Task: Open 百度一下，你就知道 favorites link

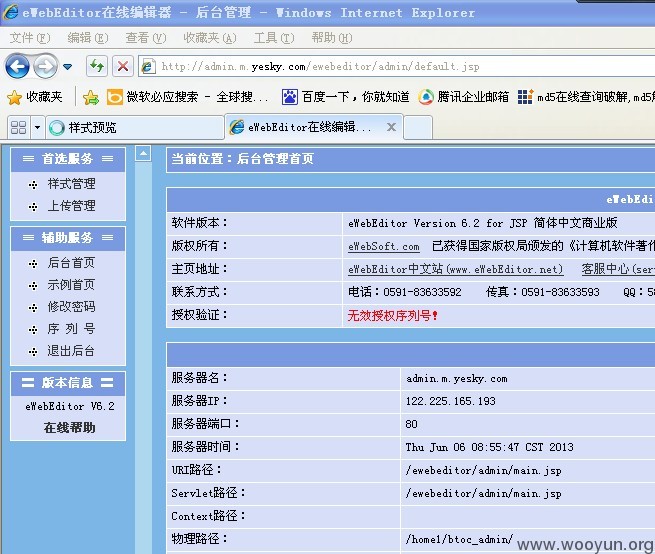Action: [x=346, y=97]
